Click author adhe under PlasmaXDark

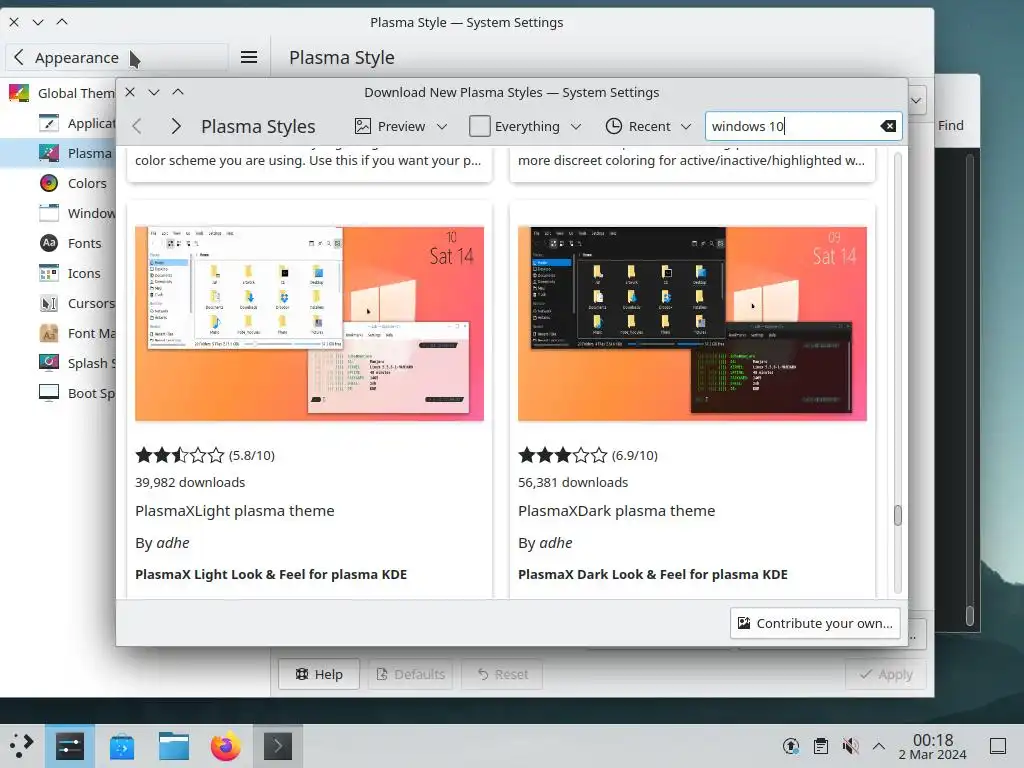pyautogui.click(x=556, y=543)
